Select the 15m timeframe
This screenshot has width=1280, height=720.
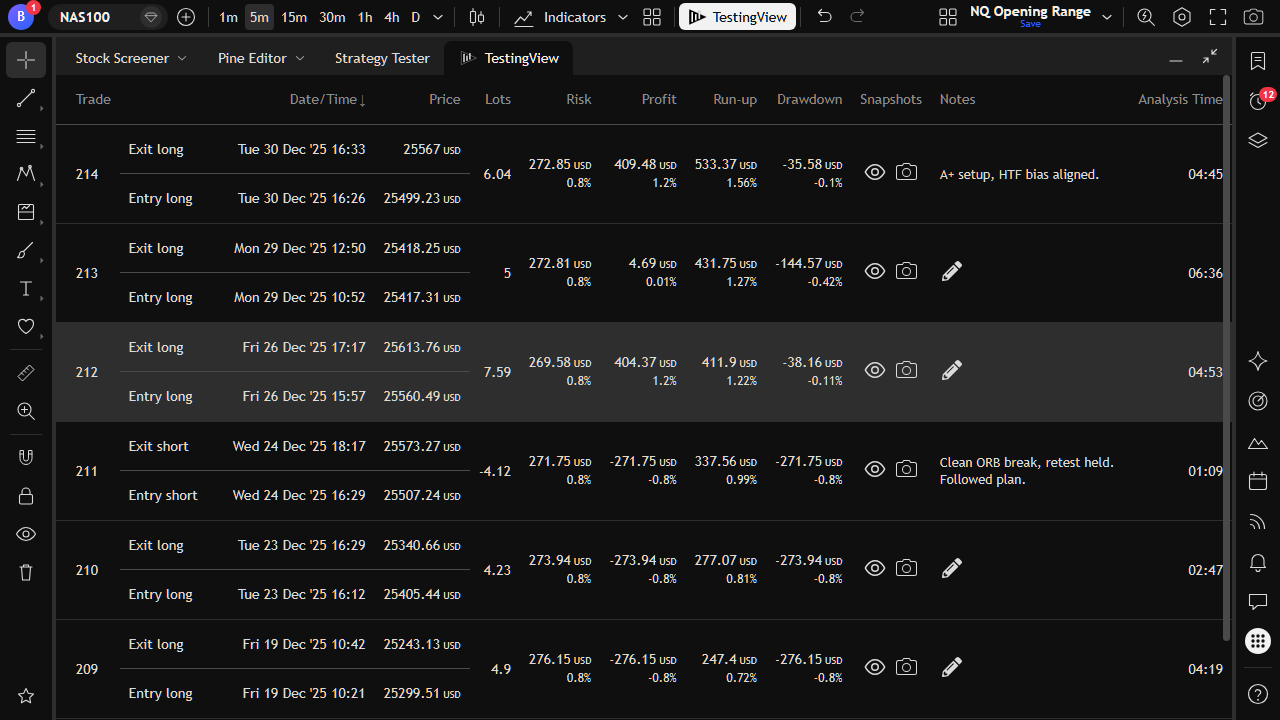294,17
